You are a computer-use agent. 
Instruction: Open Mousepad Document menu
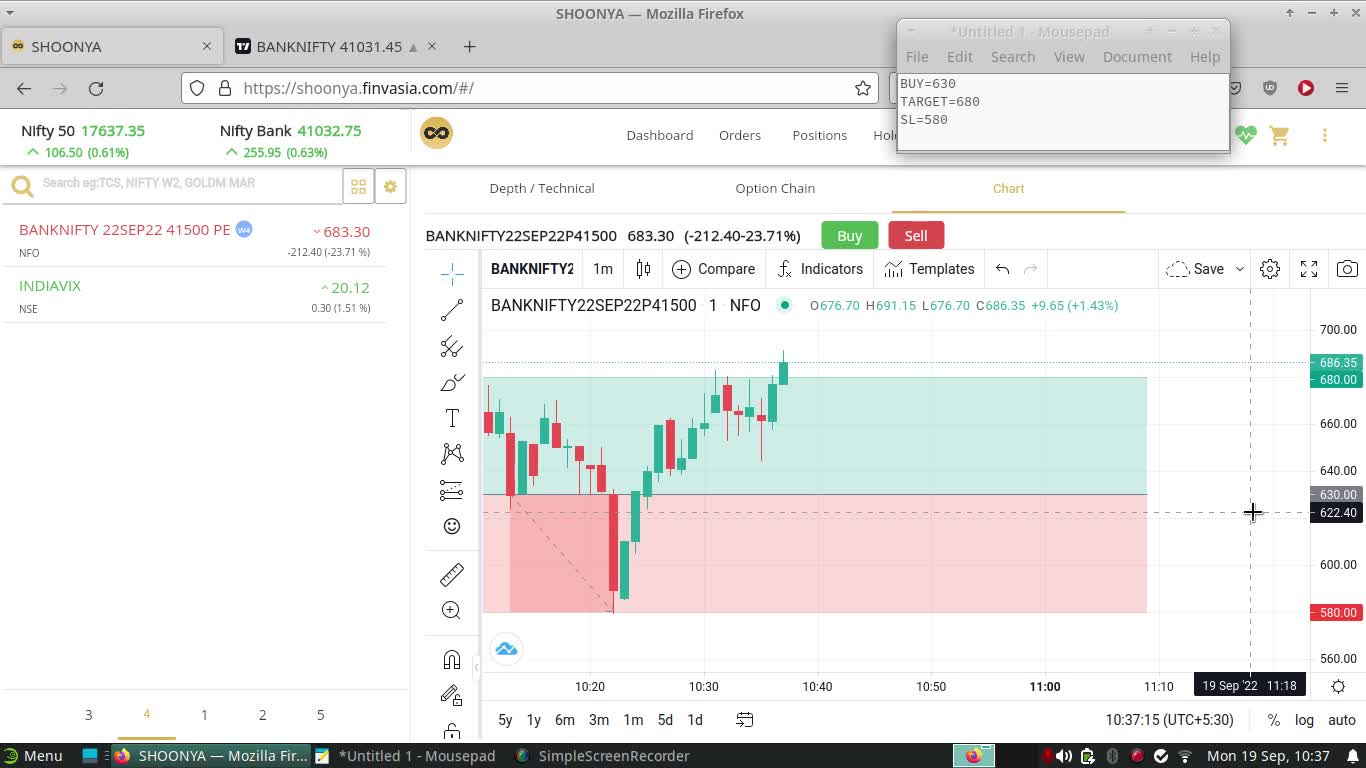click(1137, 57)
